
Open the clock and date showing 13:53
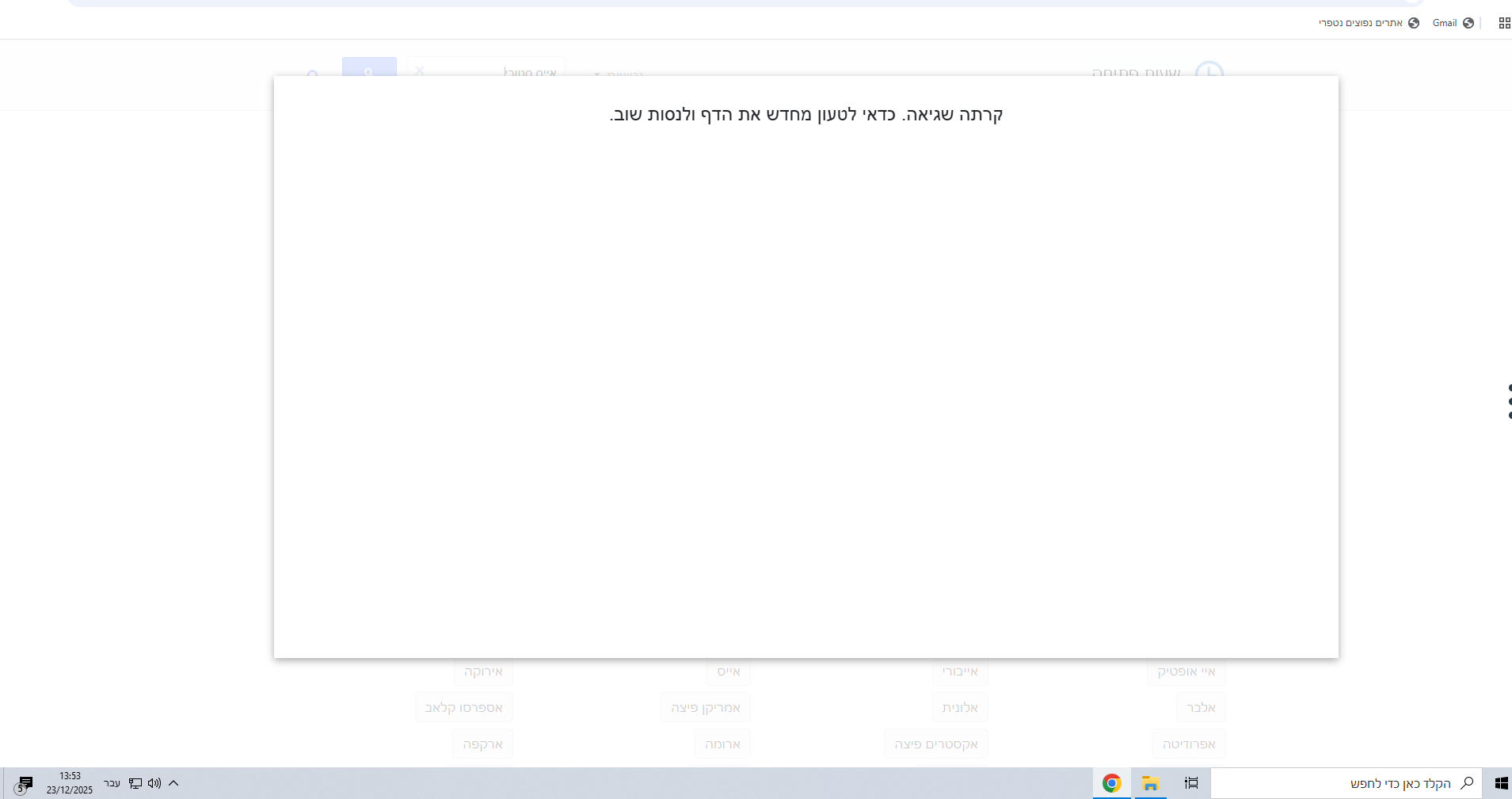pyautogui.click(x=70, y=783)
